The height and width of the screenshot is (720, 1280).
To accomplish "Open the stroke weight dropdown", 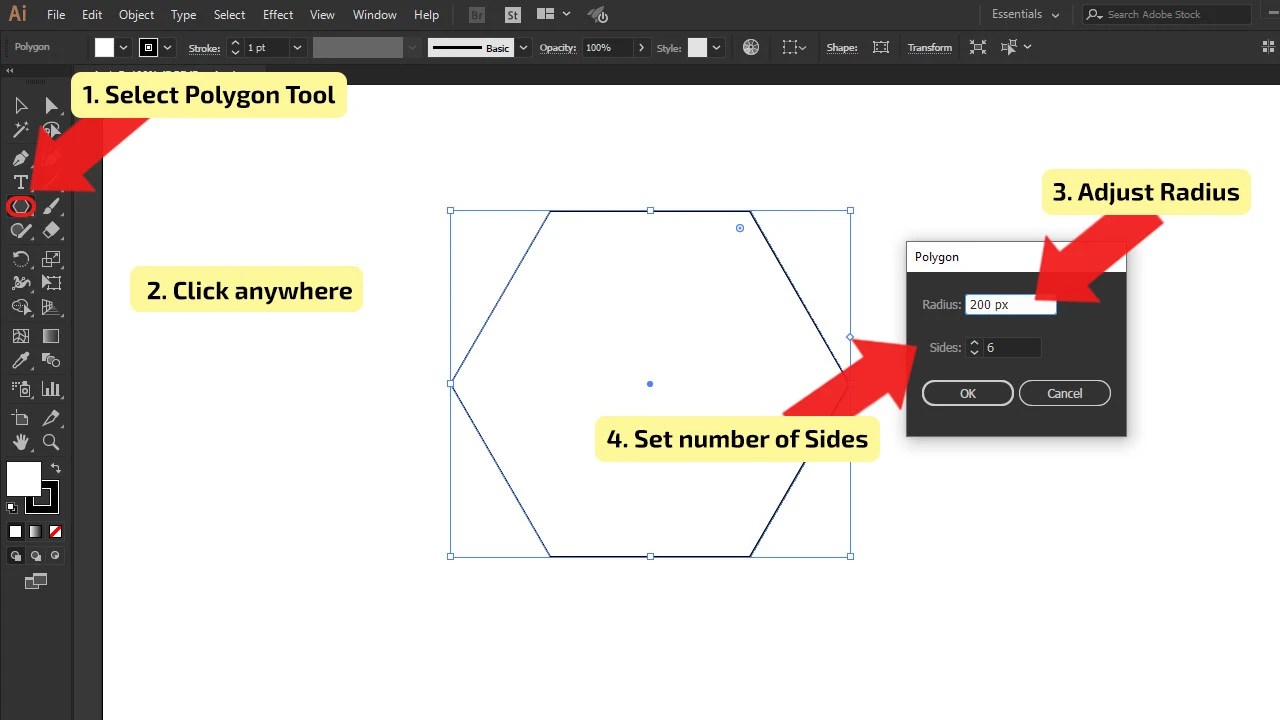I will point(297,47).
